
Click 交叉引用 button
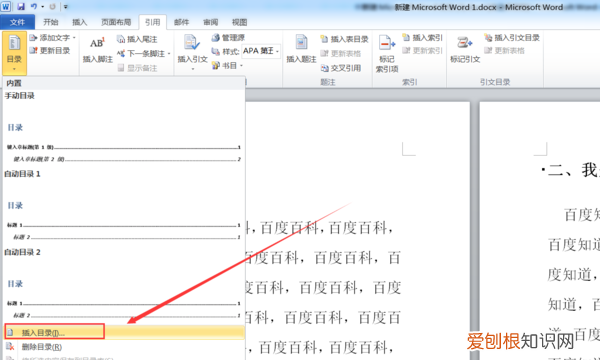coord(341,68)
